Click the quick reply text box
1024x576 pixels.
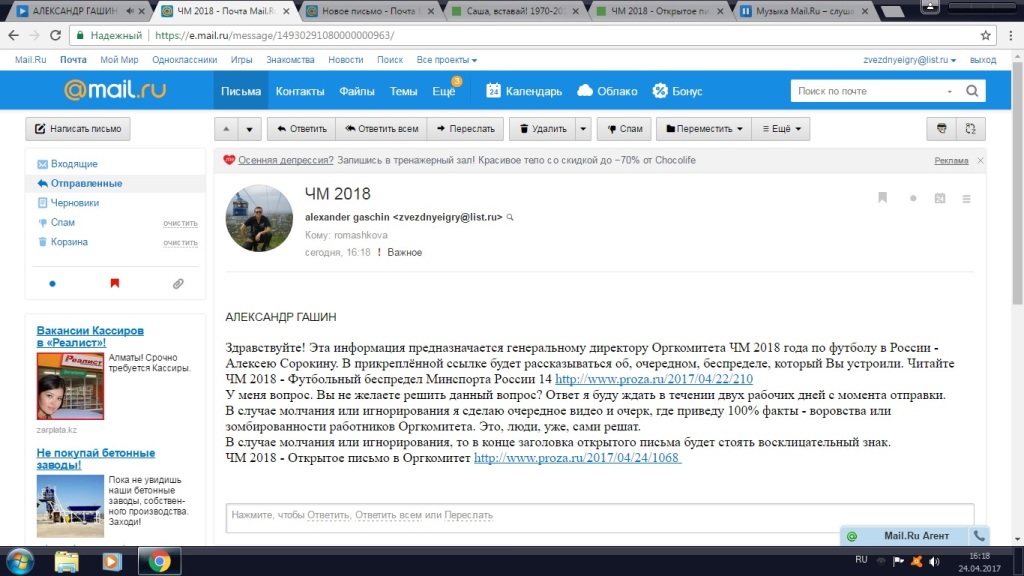(600, 517)
